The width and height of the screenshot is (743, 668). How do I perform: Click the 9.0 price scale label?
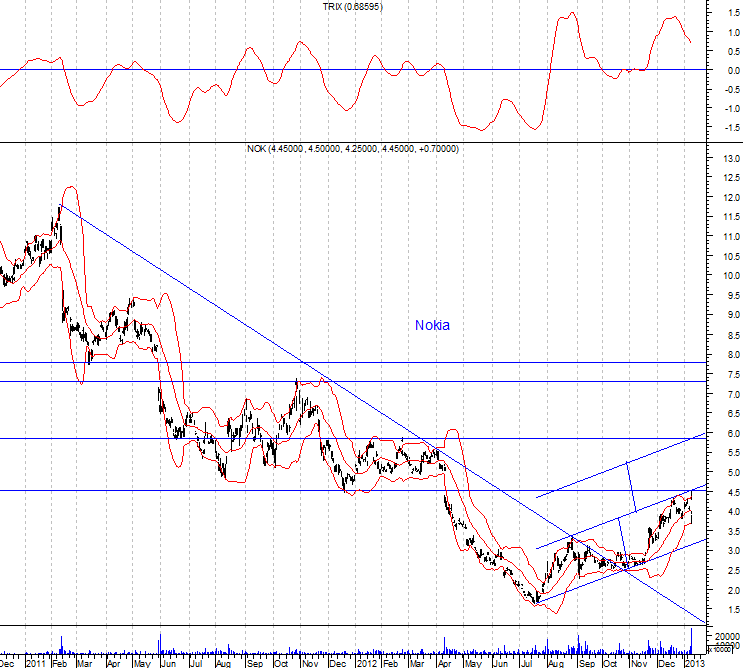tap(734, 315)
